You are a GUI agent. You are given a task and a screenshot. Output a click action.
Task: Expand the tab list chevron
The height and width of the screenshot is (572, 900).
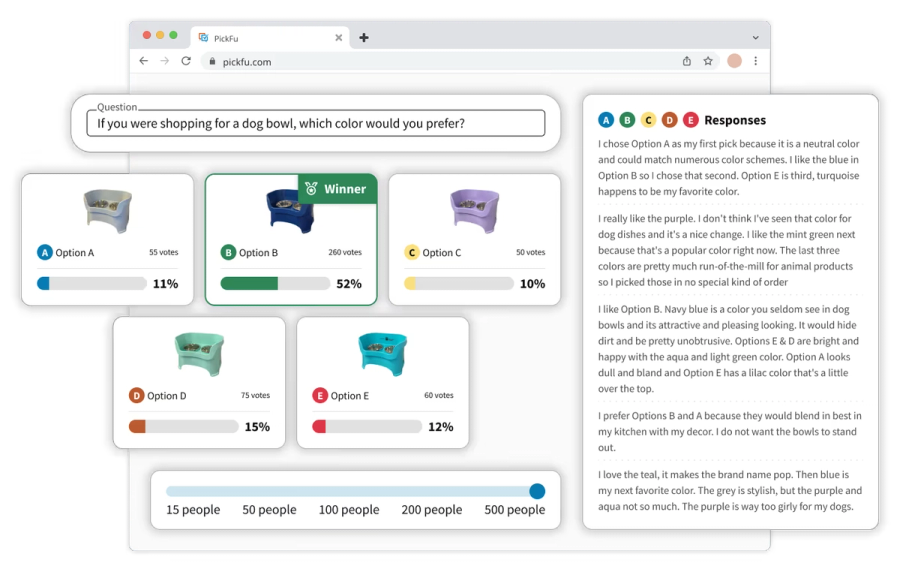(x=755, y=38)
